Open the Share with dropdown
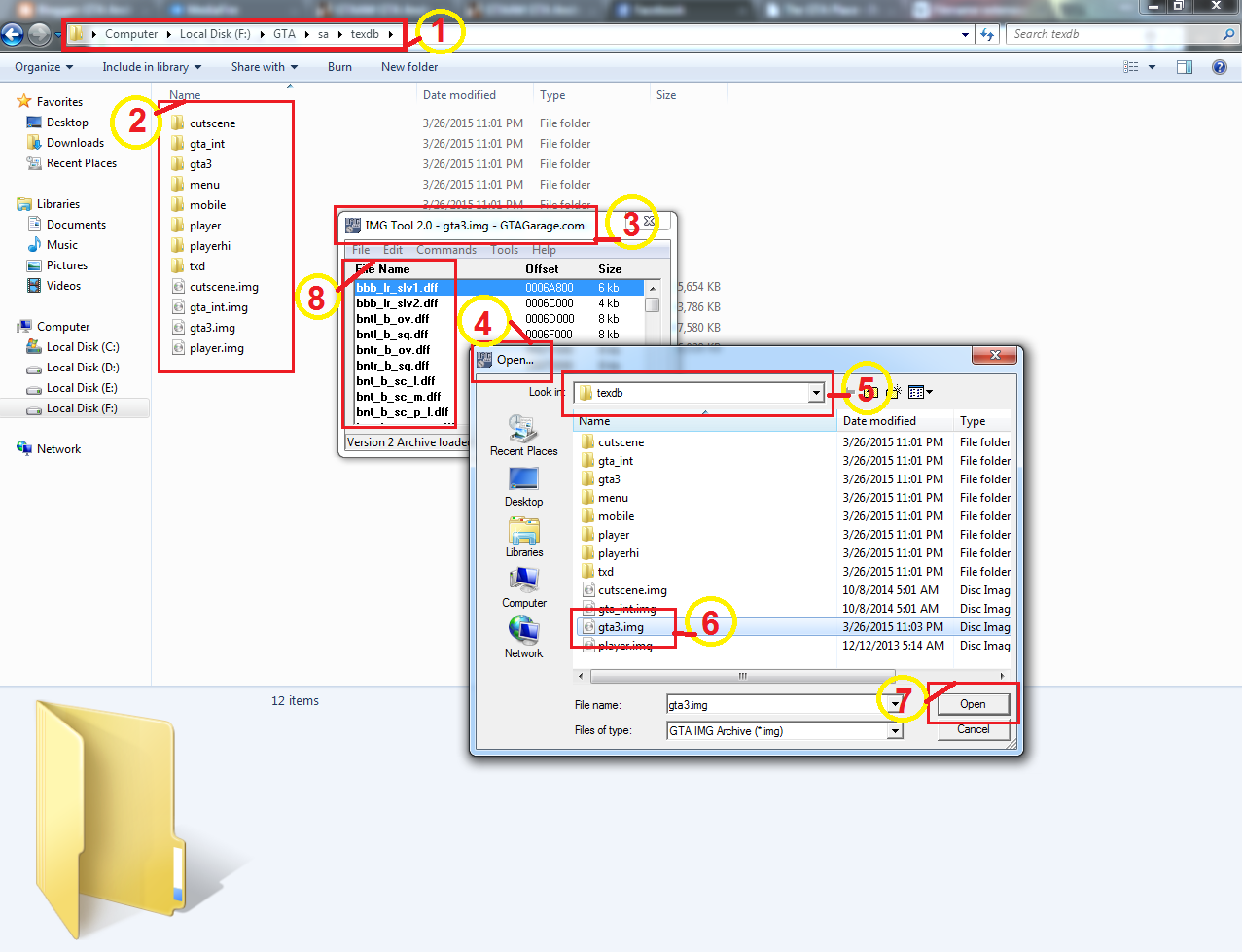The width and height of the screenshot is (1242, 952). [264, 67]
